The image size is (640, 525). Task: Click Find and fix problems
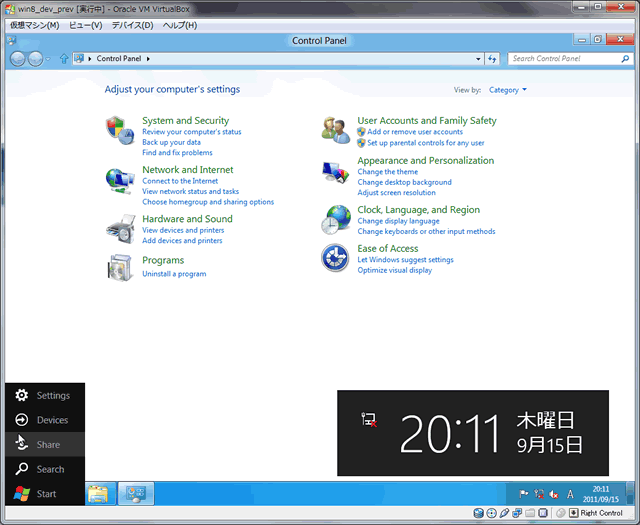pyautogui.click(x=177, y=153)
